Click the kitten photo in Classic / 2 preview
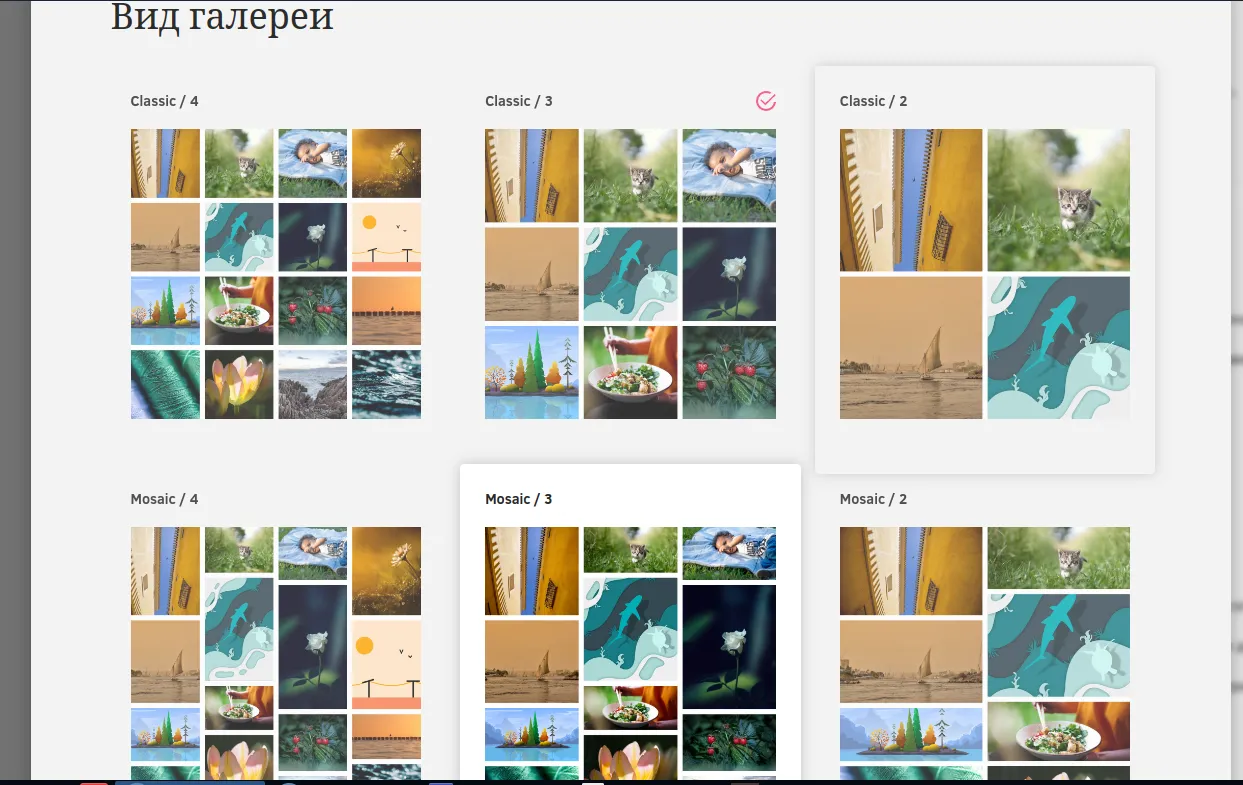 [x=1059, y=200]
